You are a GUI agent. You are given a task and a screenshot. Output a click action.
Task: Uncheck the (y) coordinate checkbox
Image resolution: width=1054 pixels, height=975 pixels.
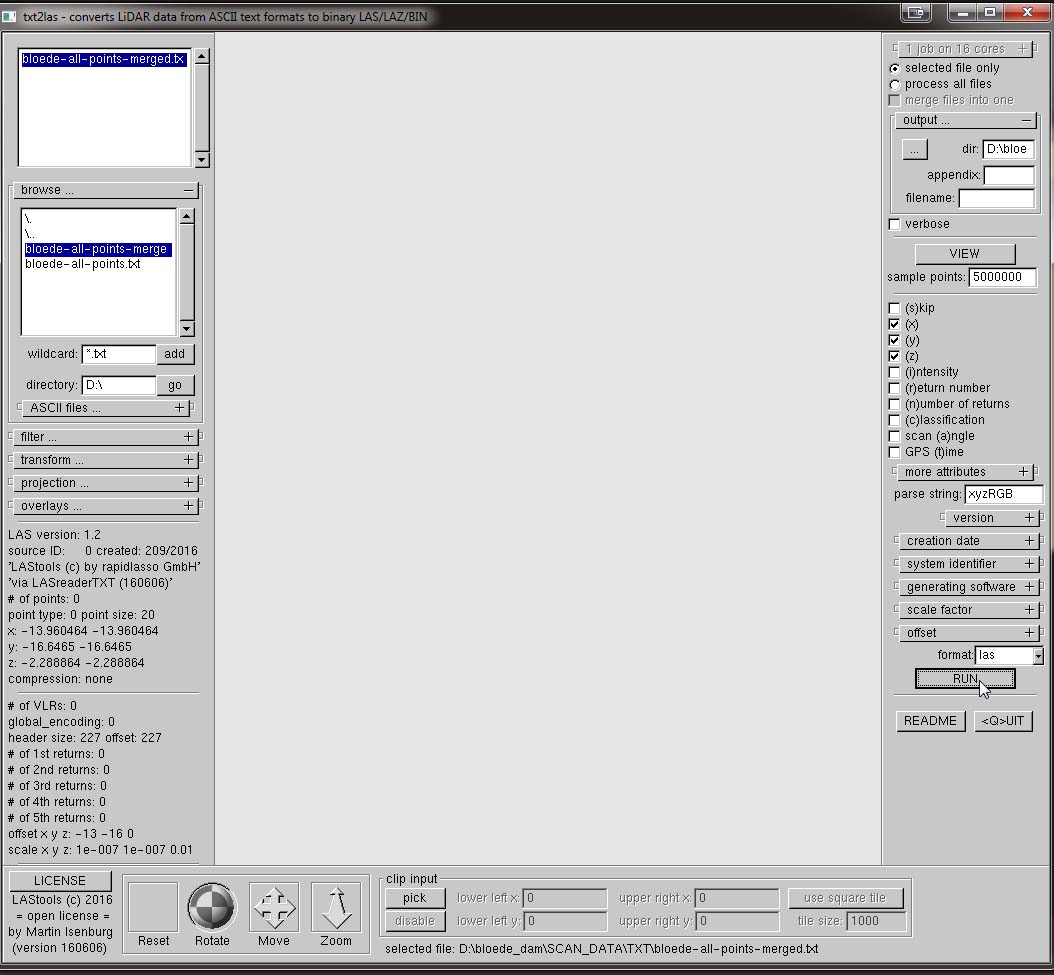click(894, 340)
